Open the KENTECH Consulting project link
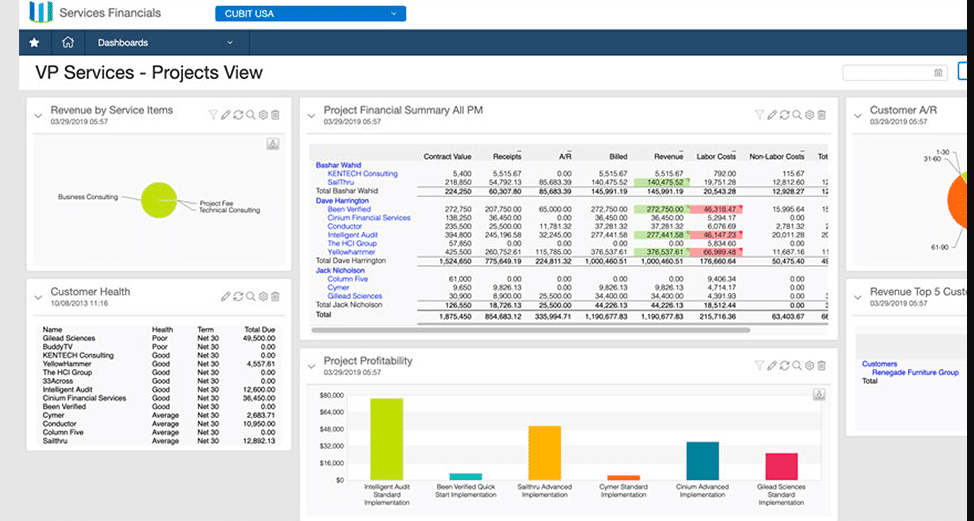 [x=362, y=174]
